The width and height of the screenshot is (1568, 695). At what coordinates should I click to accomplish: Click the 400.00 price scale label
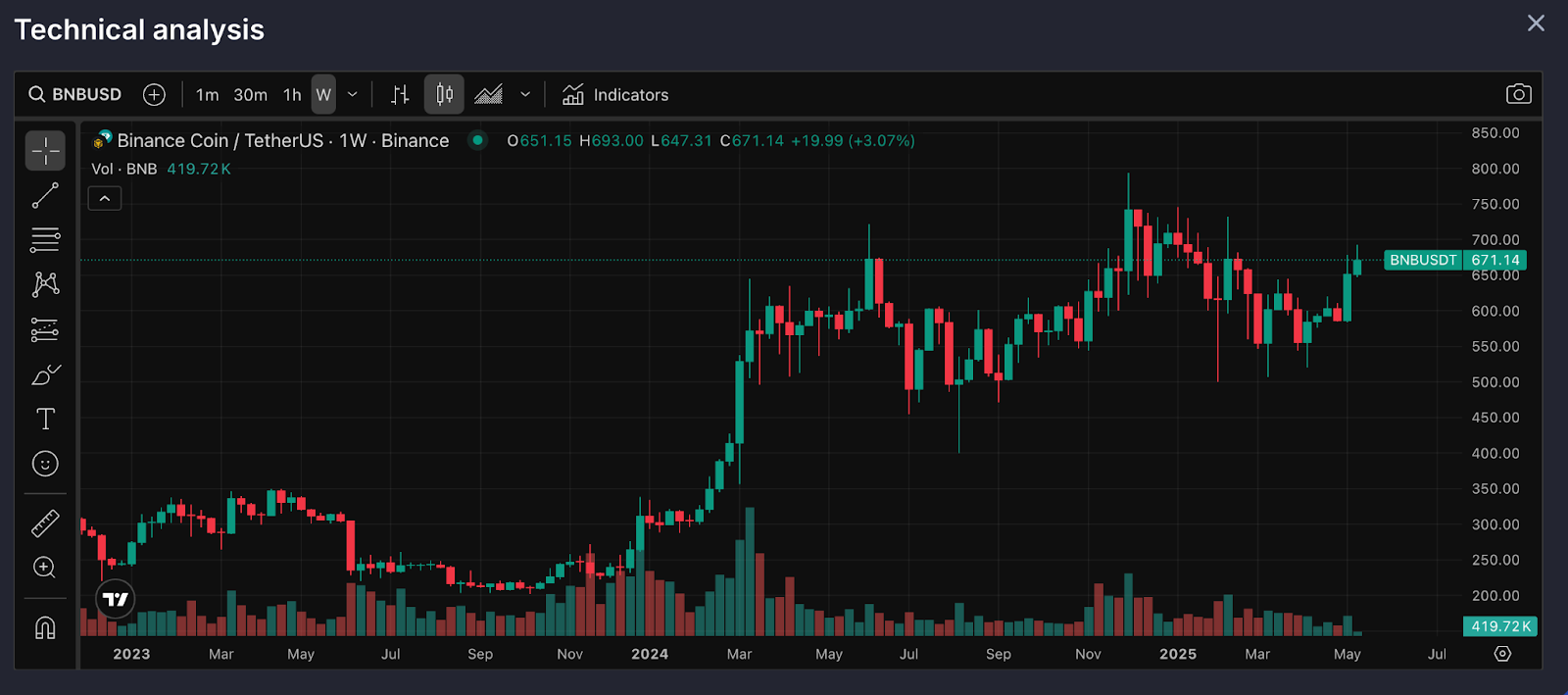pyautogui.click(x=1495, y=453)
